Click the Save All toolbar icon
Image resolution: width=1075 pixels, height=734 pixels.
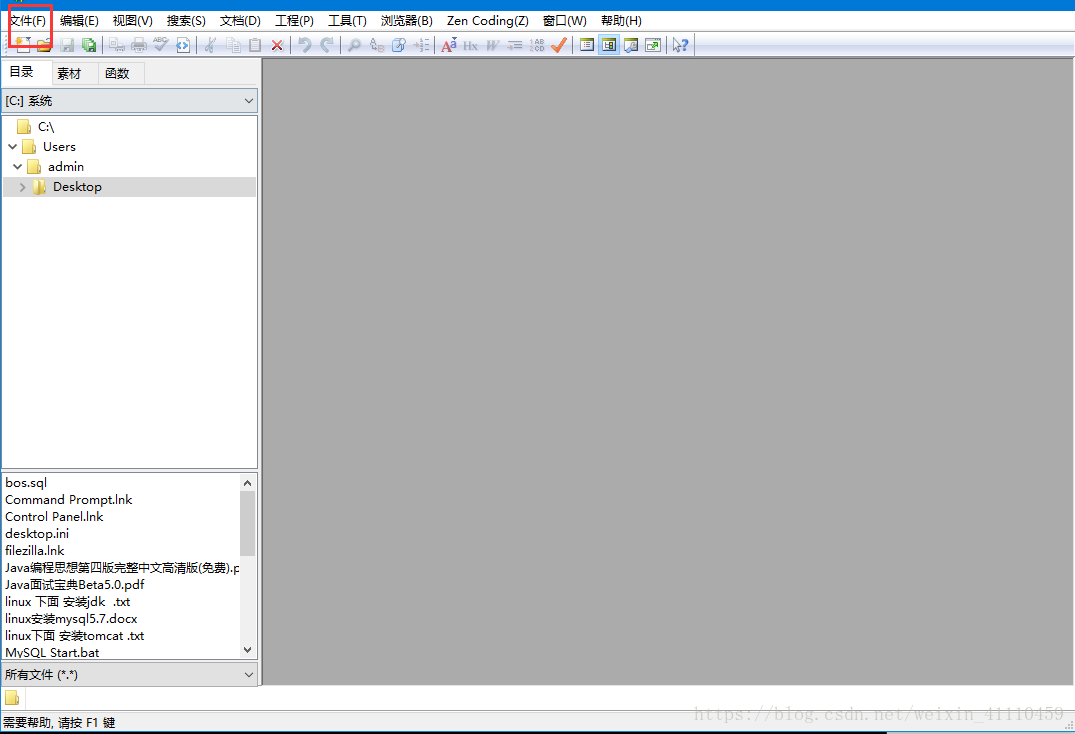89,45
